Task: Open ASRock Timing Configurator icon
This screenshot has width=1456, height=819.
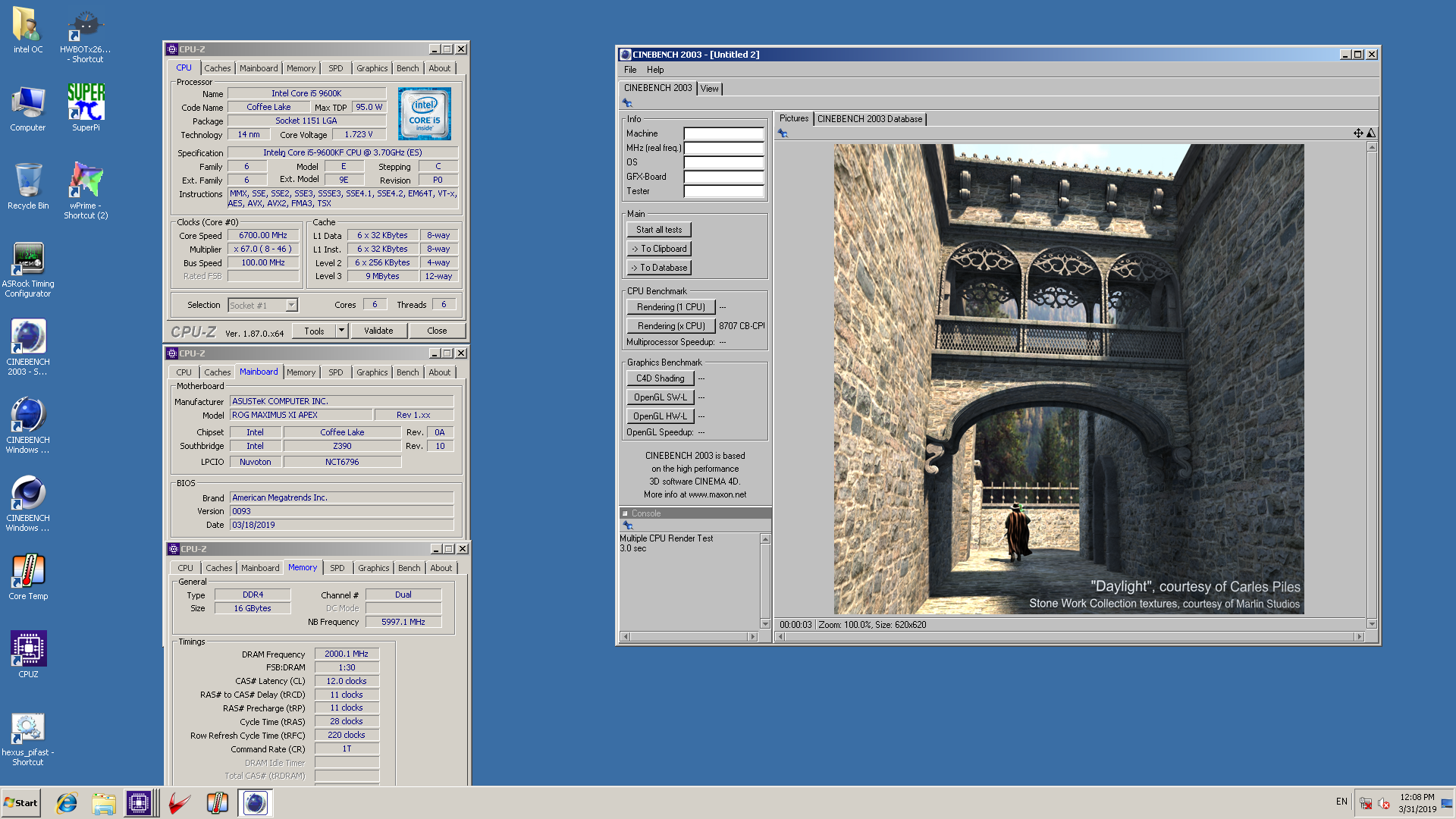Action: pyautogui.click(x=28, y=270)
